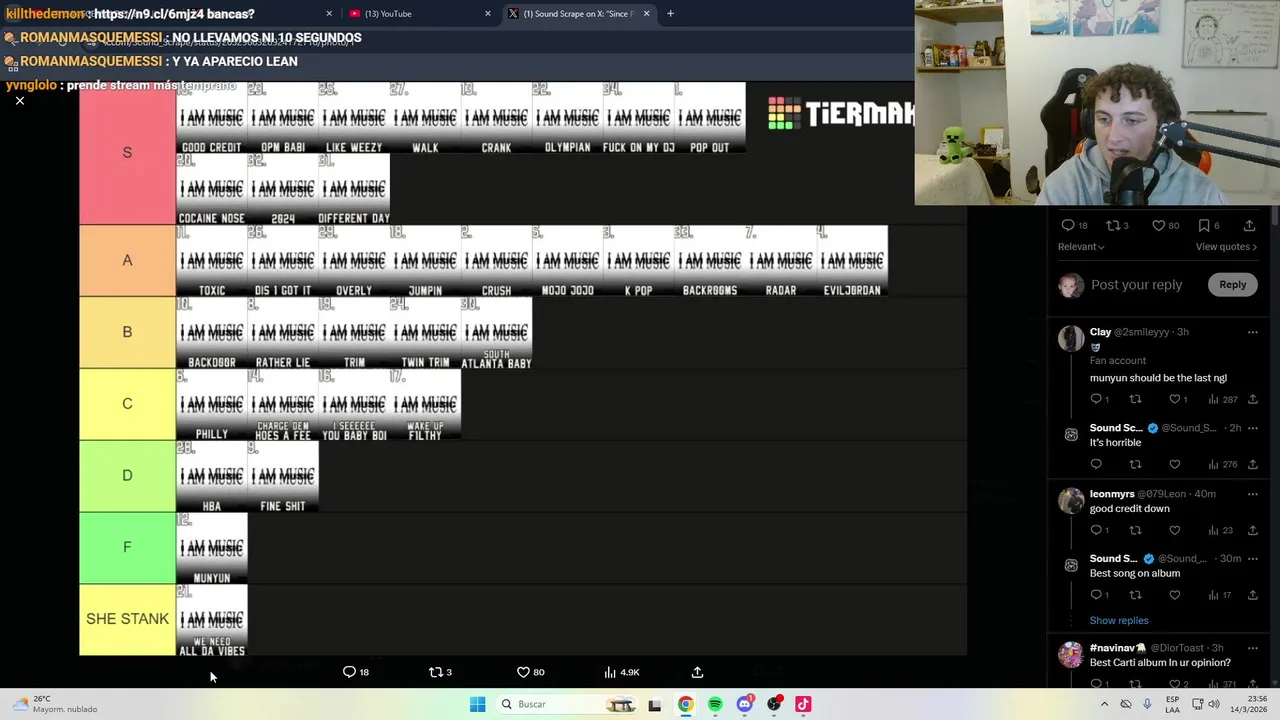Viewport: 1280px width, 720px height.
Task: Click the reply count icon in the right panel
Action: coord(1067,225)
